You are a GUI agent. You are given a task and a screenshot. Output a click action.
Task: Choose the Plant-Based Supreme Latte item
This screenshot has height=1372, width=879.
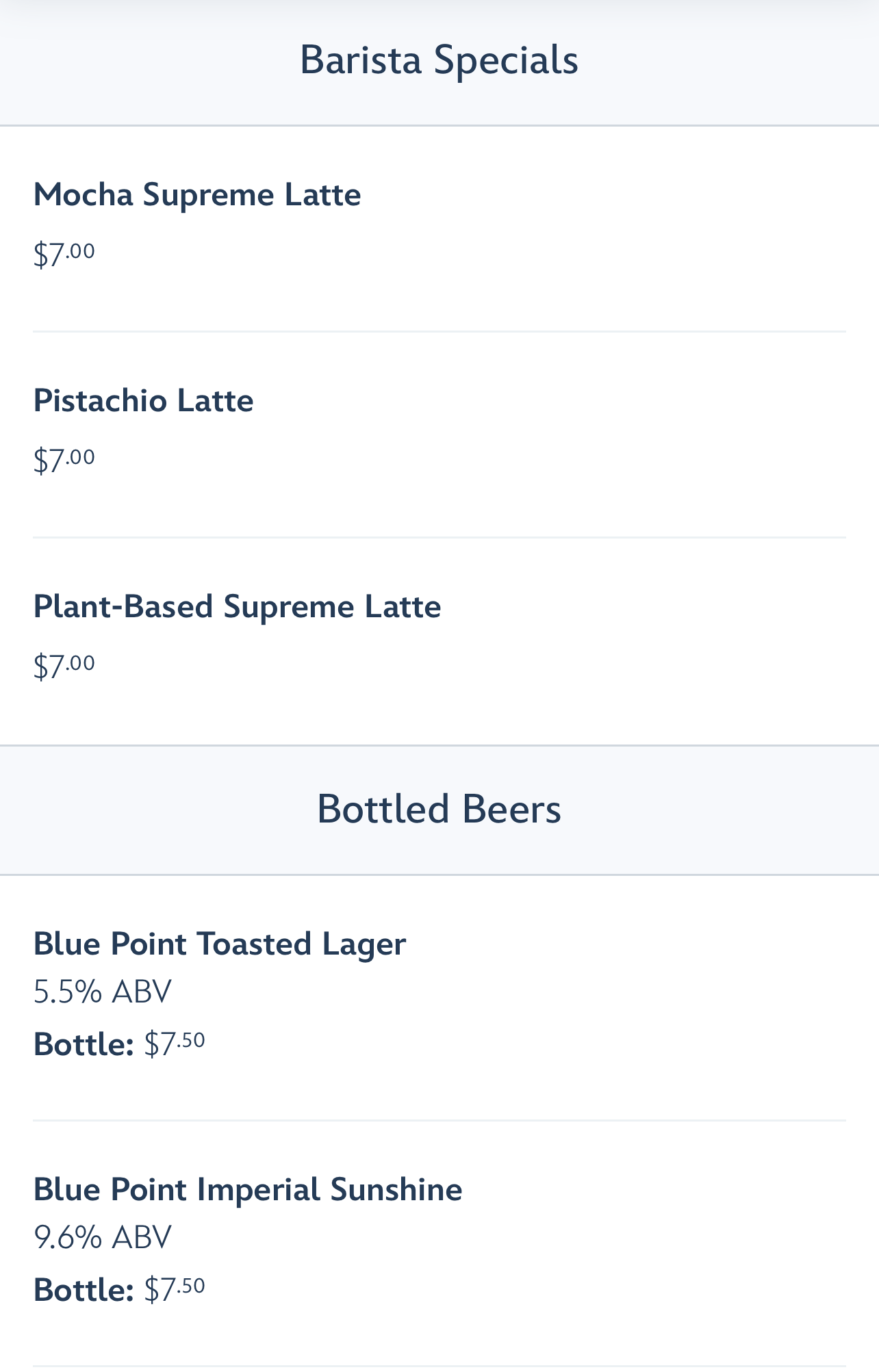[x=237, y=607]
